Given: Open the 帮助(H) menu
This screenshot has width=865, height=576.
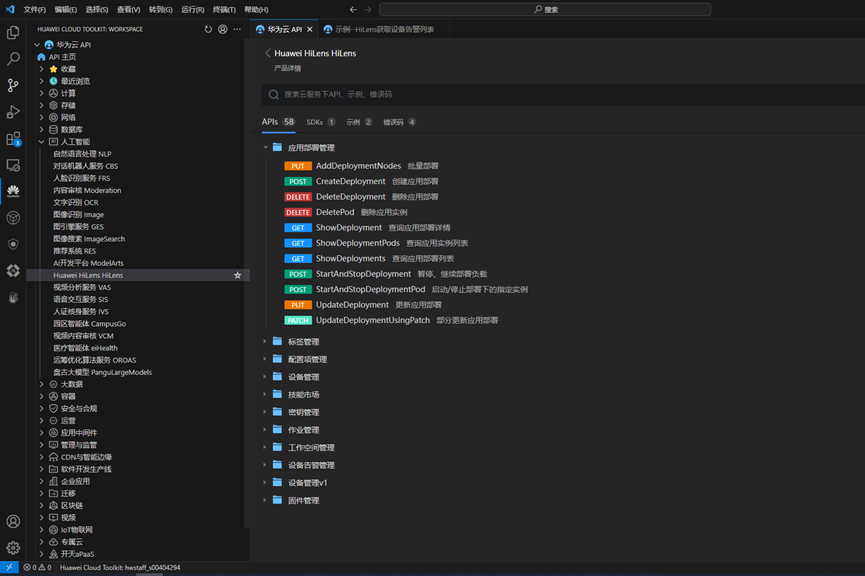Looking at the screenshot, I should pyautogui.click(x=256, y=9).
